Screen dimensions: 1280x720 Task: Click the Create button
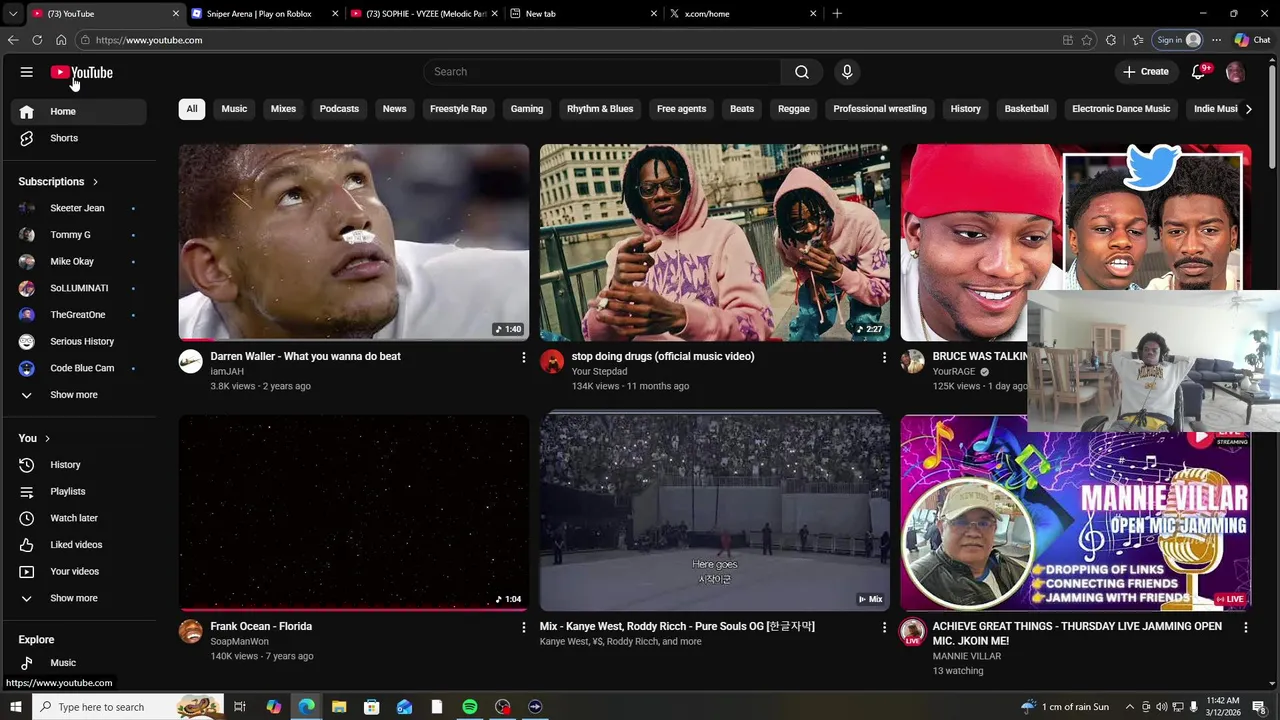pyautogui.click(x=1145, y=72)
